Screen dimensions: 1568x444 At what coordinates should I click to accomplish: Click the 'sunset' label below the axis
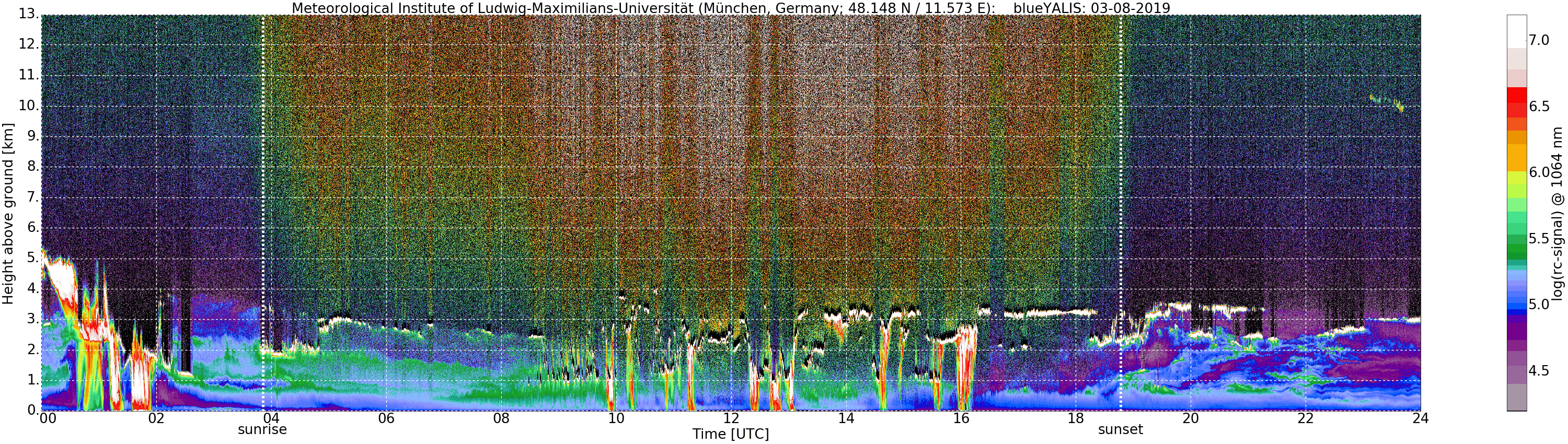(x=1121, y=429)
